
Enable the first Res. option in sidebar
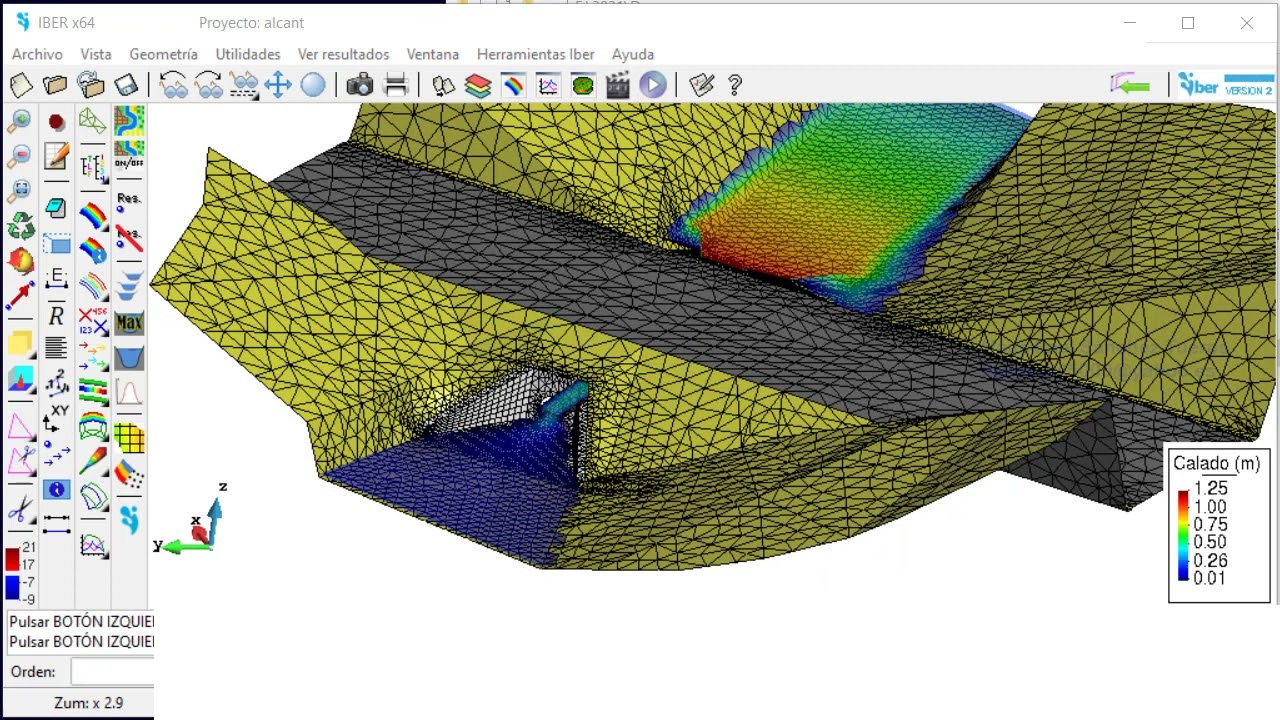tap(130, 200)
